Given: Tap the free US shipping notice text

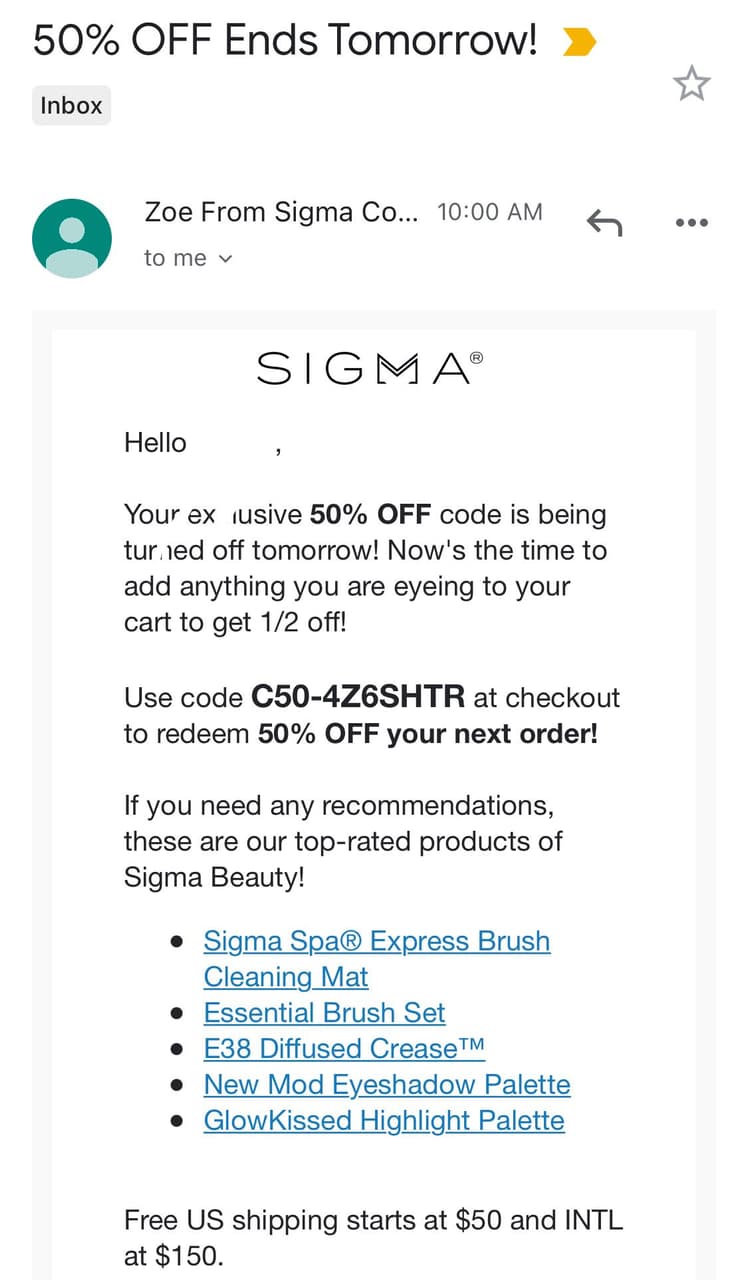Looking at the screenshot, I should pos(373,1238).
